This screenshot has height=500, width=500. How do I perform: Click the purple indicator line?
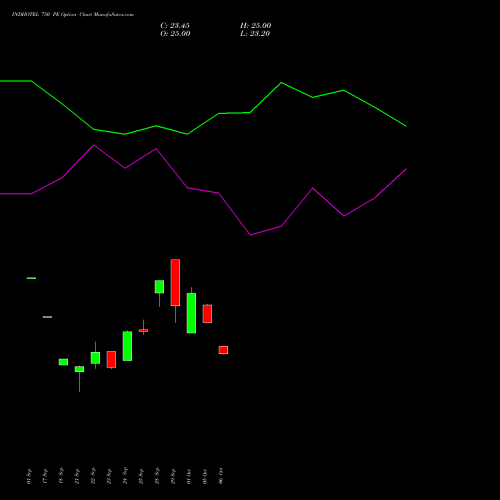[203, 190]
